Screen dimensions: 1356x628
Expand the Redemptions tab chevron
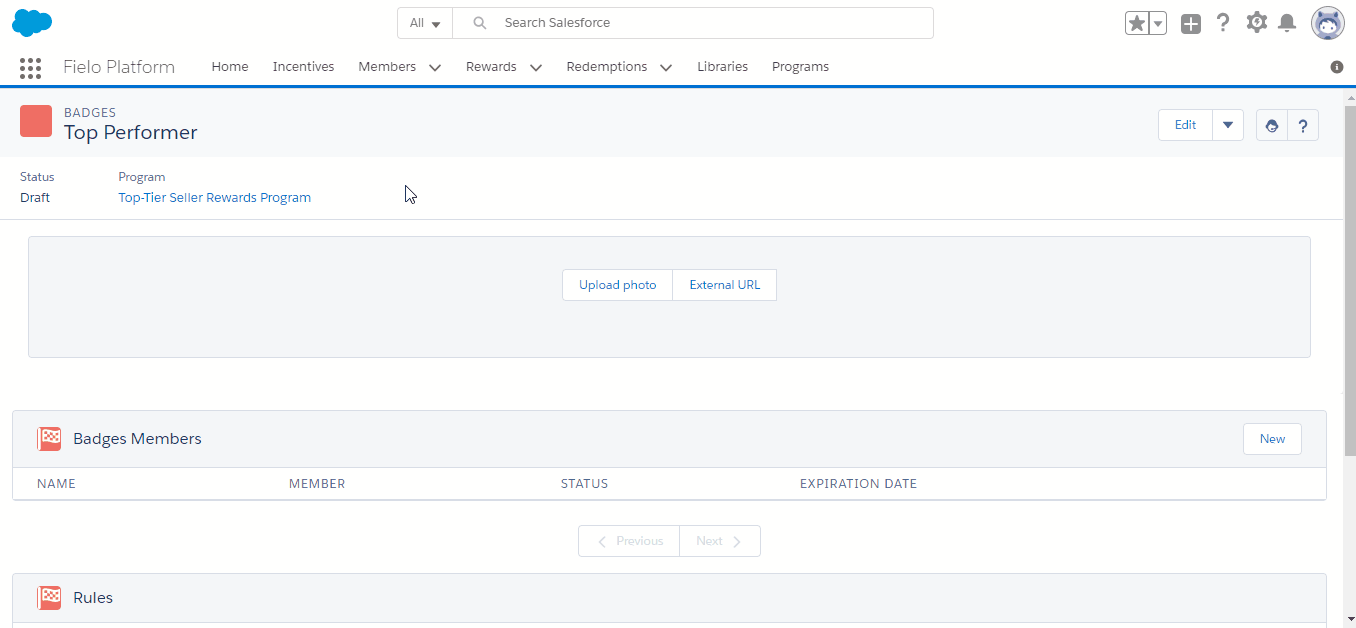click(666, 68)
